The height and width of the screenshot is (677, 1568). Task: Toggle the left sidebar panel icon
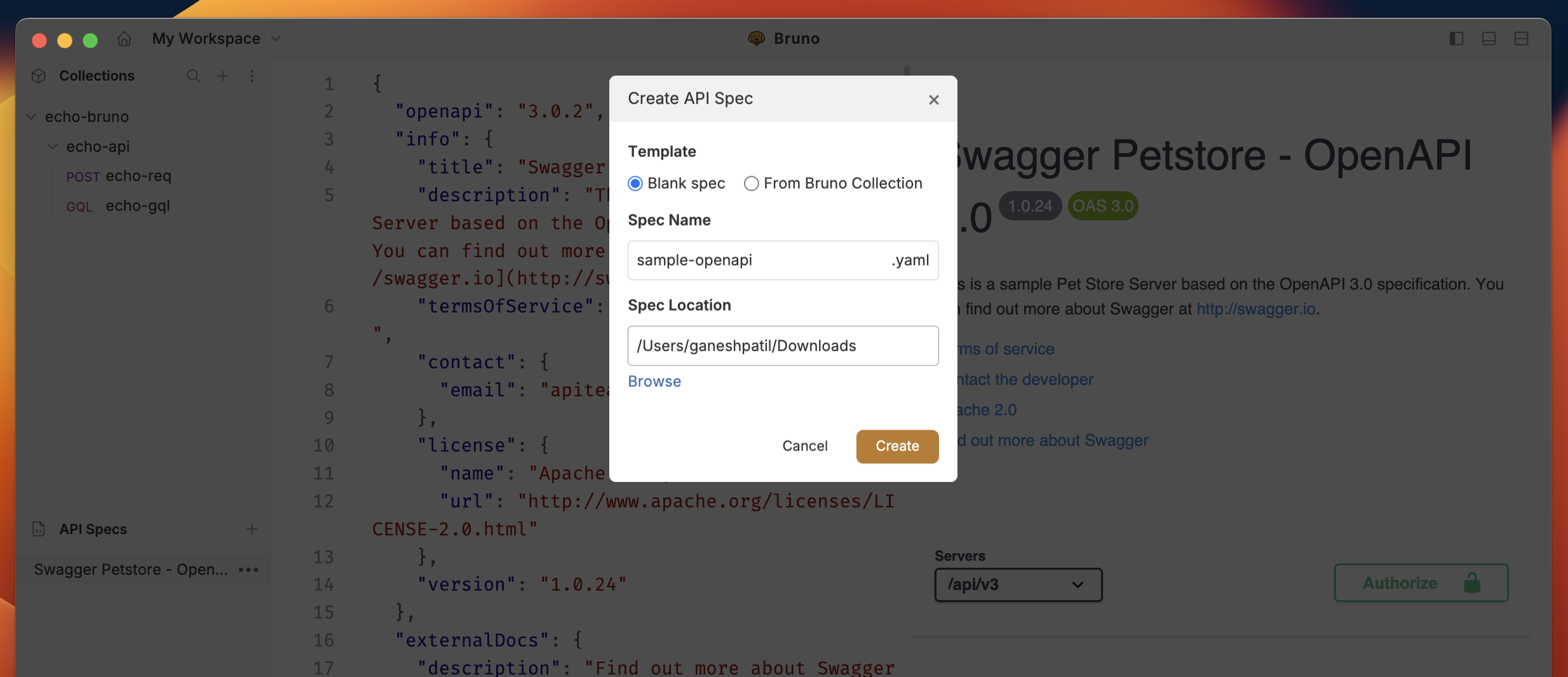click(x=1457, y=38)
